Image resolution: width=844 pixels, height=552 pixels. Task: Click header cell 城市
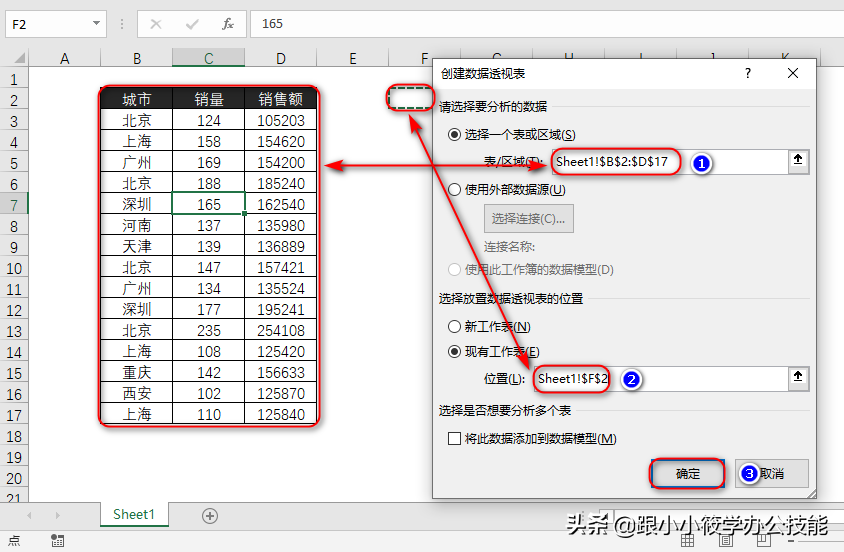pos(137,100)
